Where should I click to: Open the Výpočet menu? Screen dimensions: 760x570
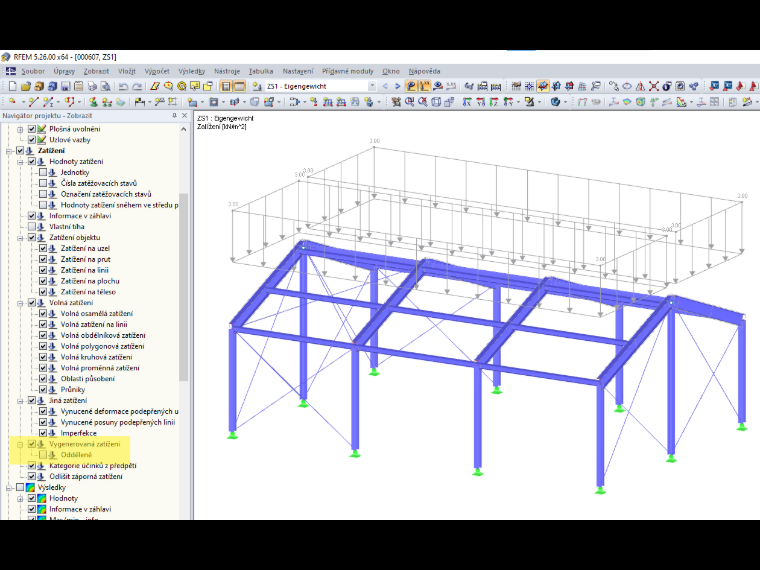(x=157, y=71)
